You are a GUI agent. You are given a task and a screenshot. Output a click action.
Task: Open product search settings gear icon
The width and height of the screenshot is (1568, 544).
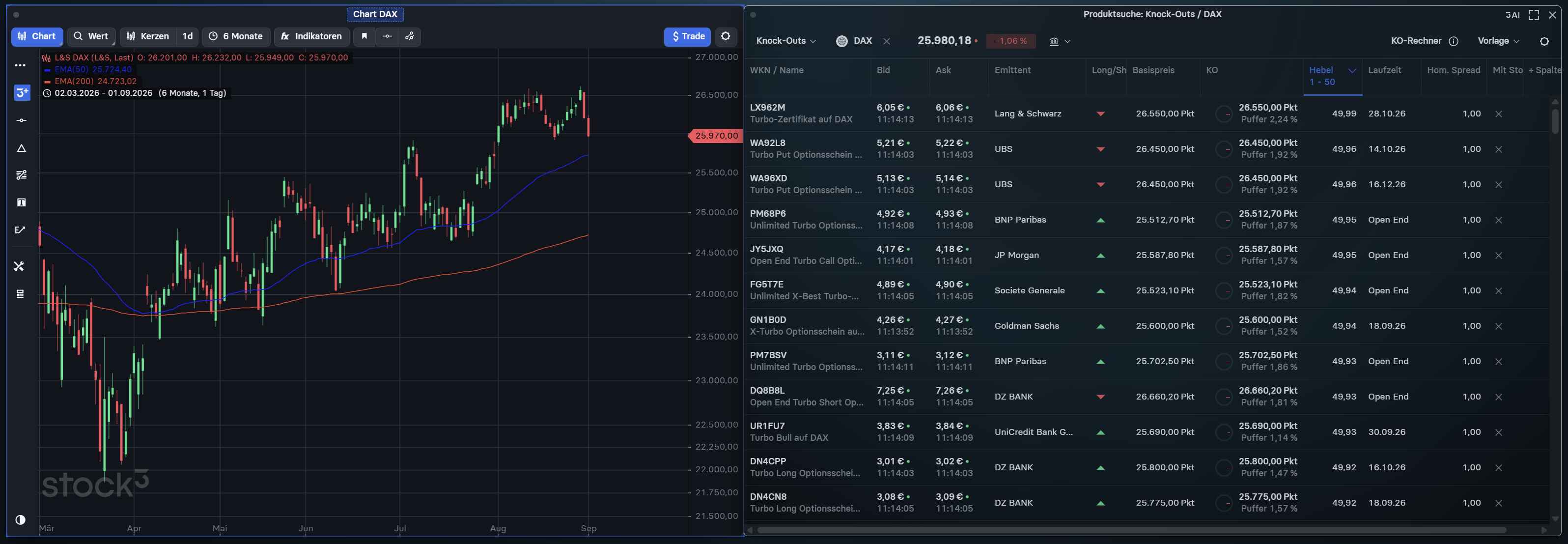tap(1543, 41)
